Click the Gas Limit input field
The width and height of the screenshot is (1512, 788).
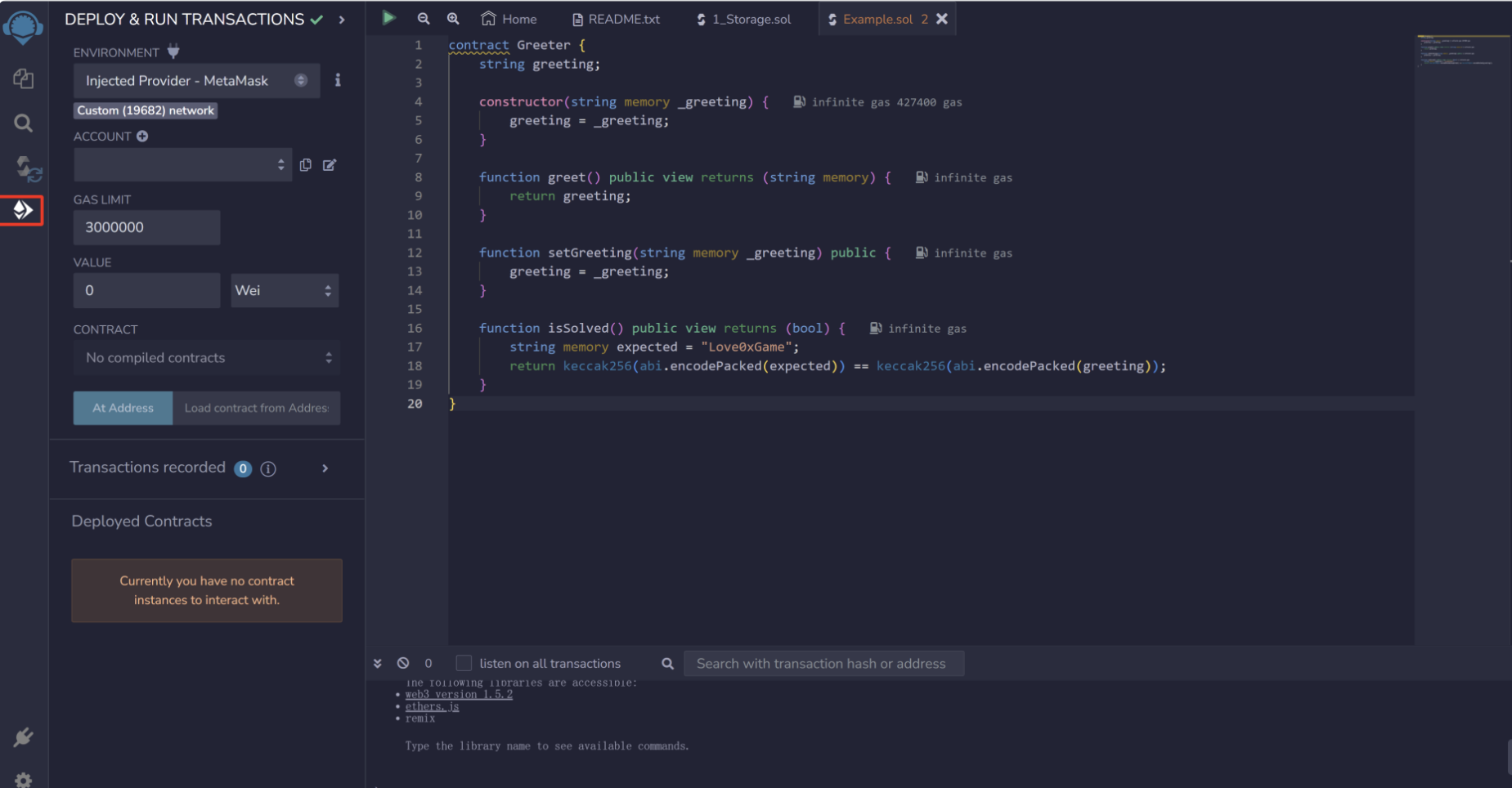[147, 227]
